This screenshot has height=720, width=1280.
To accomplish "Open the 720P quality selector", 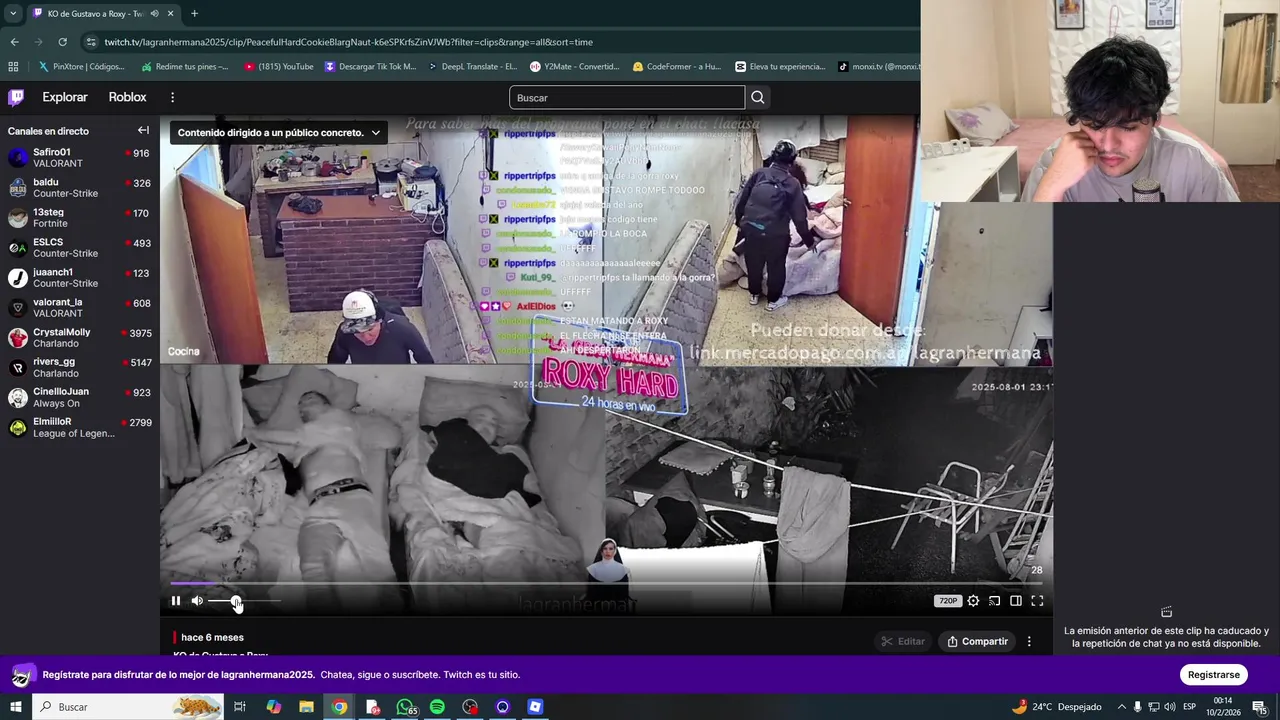I will click(947, 601).
